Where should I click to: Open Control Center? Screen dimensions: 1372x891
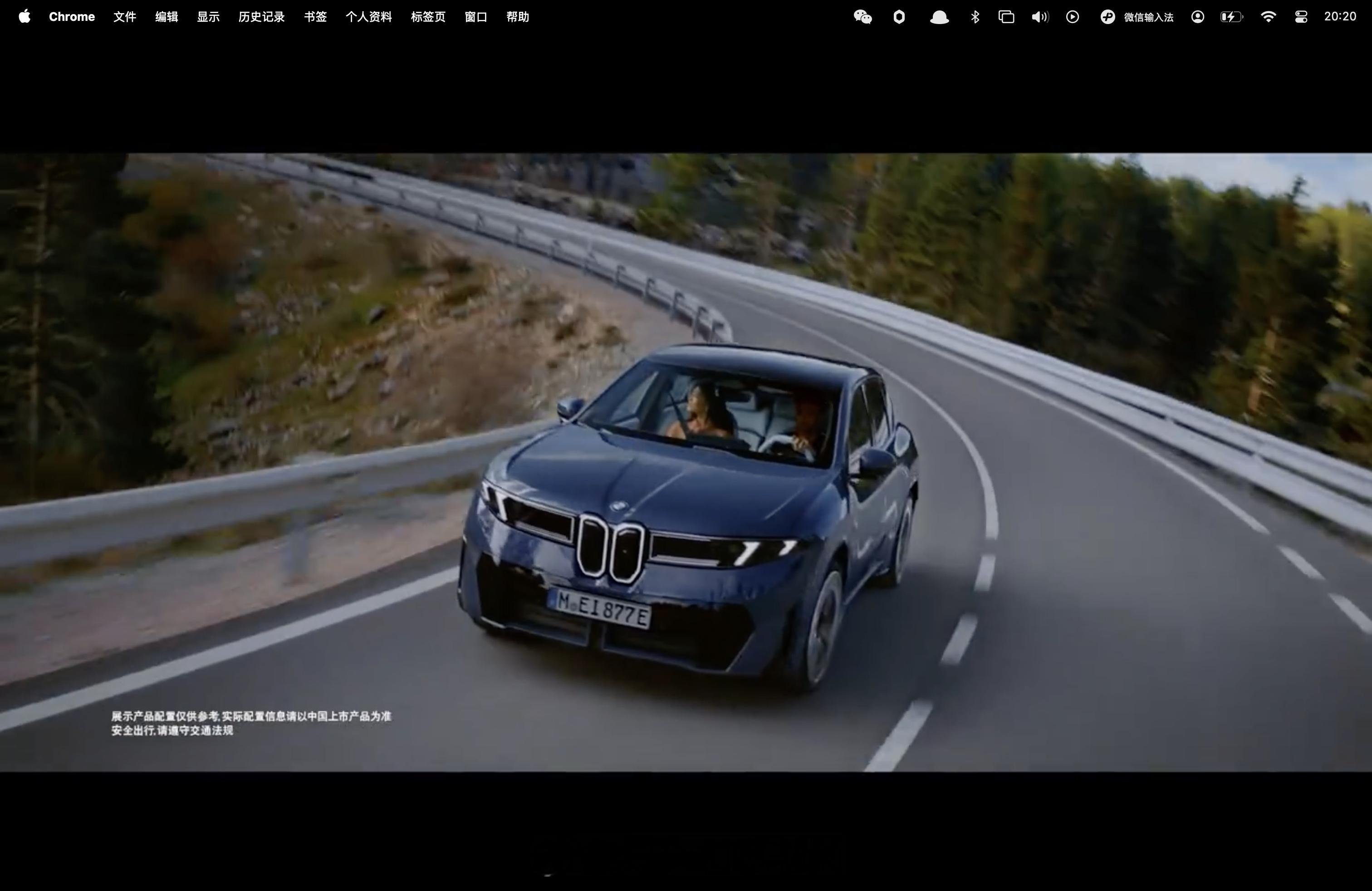click(x=1301, y=17)
